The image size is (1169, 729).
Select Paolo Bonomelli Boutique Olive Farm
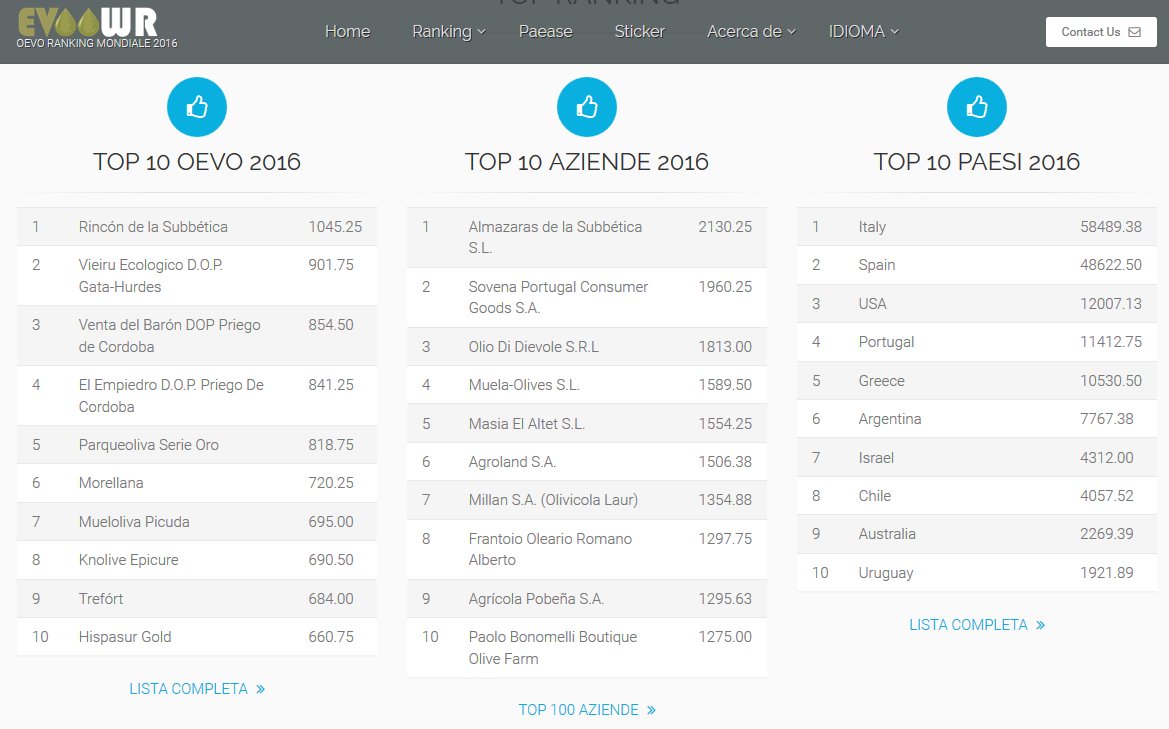(x=587, y=648)
